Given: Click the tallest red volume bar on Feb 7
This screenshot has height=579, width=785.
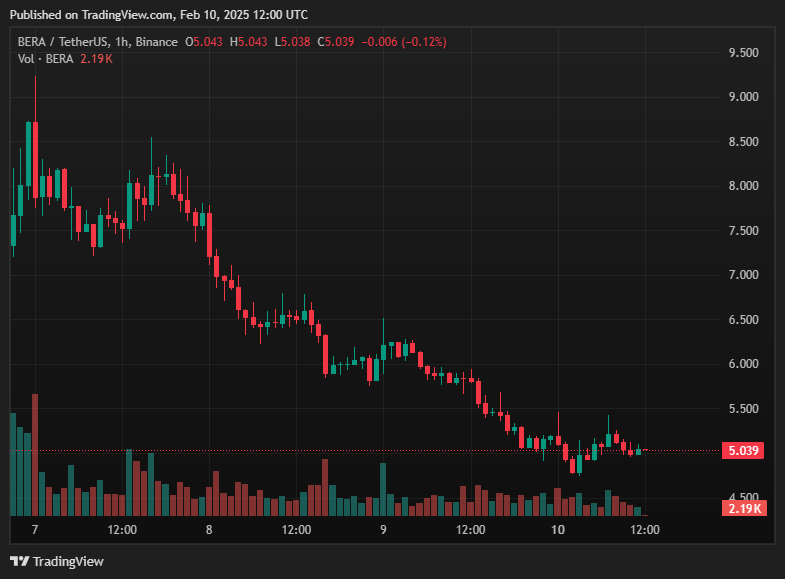Looking at the screenshot, I should (x=35, y=455).
